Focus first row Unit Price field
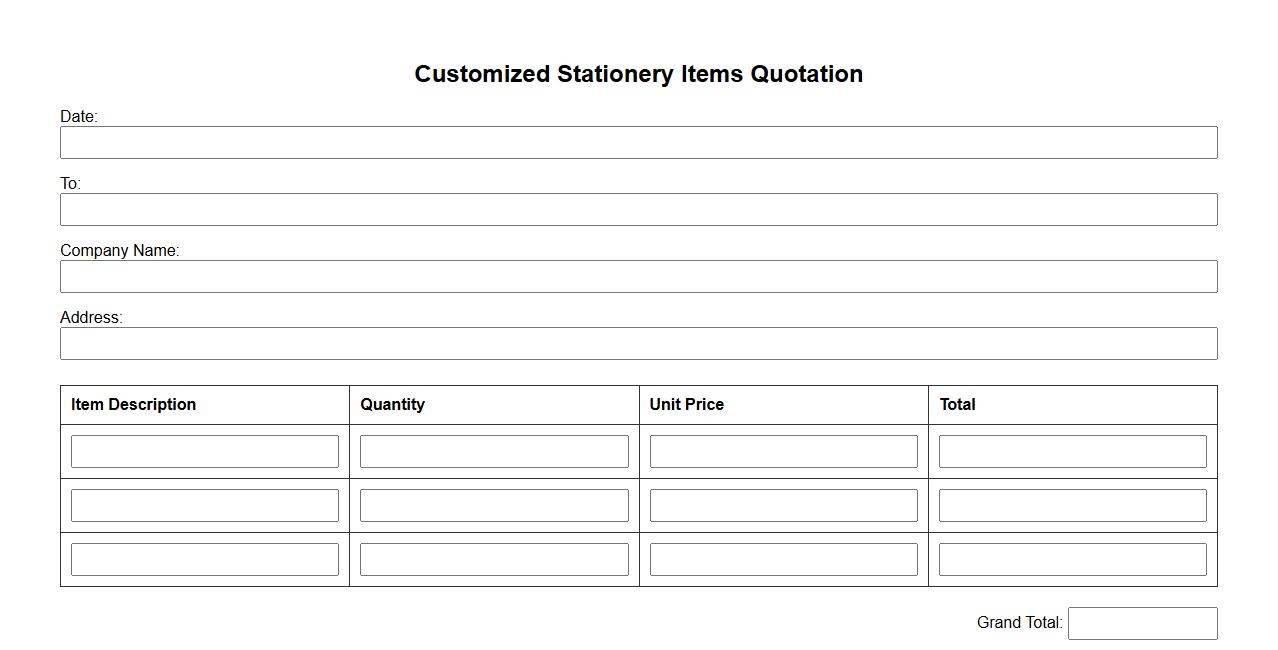 click(x=783, y=451)
